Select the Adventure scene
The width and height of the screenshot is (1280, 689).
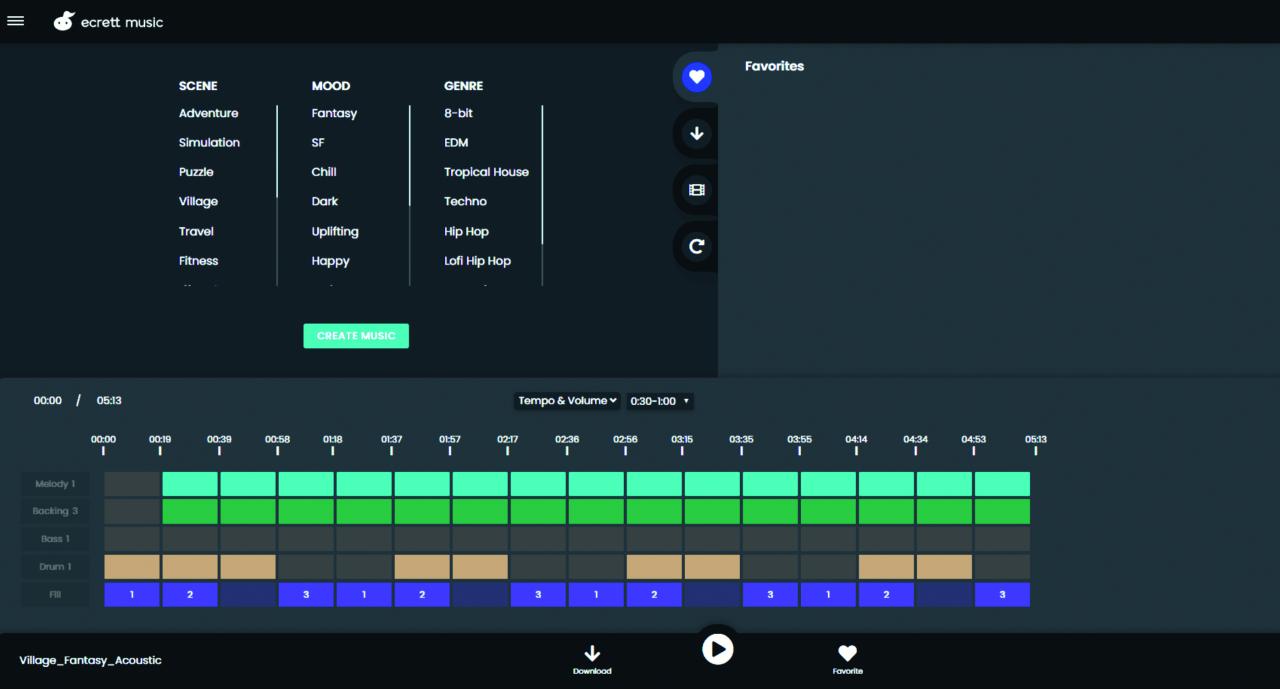pos(208,113)
